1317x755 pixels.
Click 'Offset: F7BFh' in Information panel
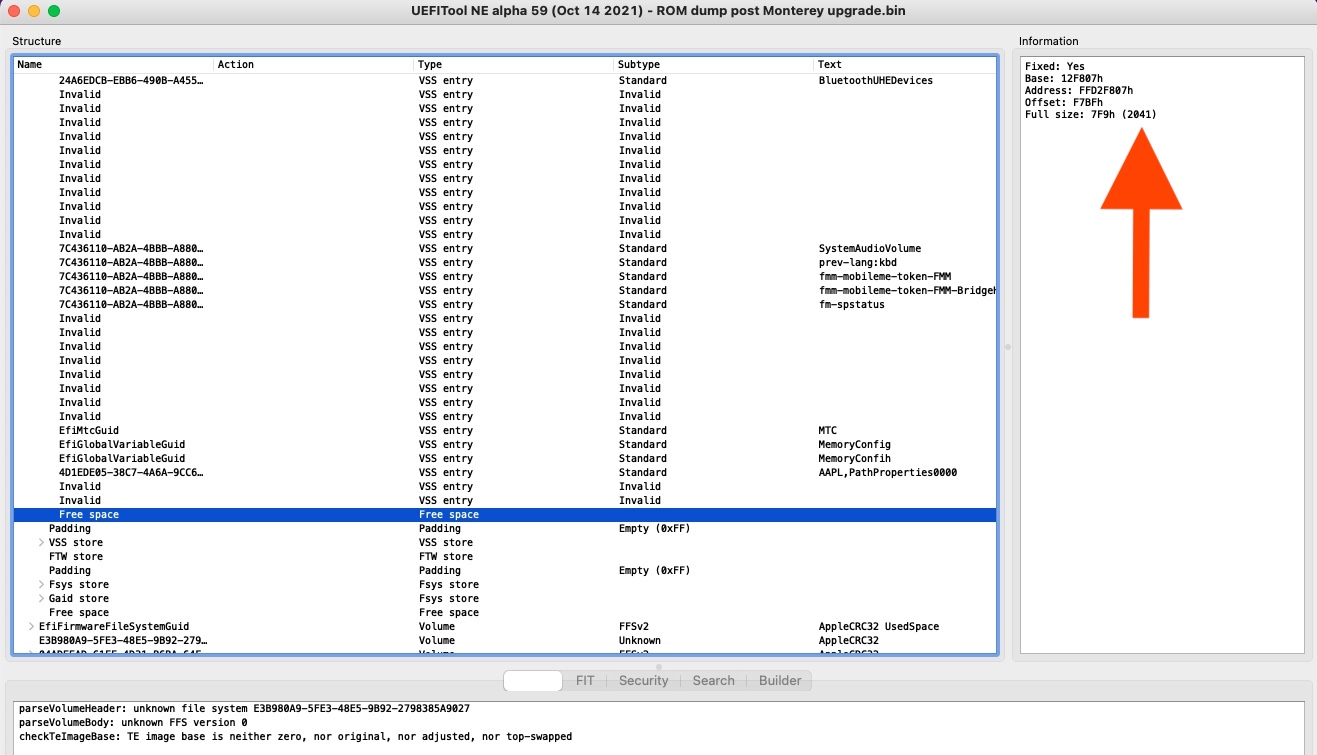[x=1063, y=102]
